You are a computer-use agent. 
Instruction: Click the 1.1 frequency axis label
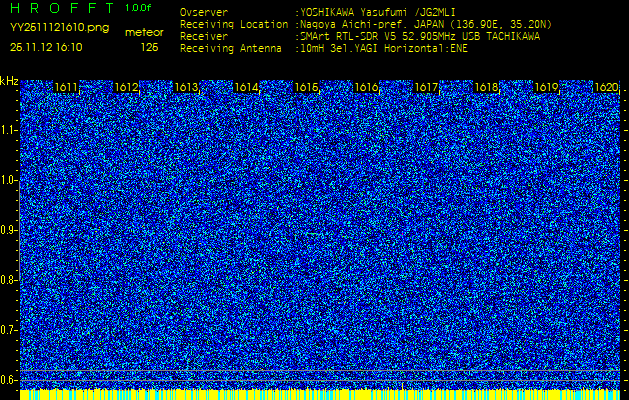(x=6, y=130)
